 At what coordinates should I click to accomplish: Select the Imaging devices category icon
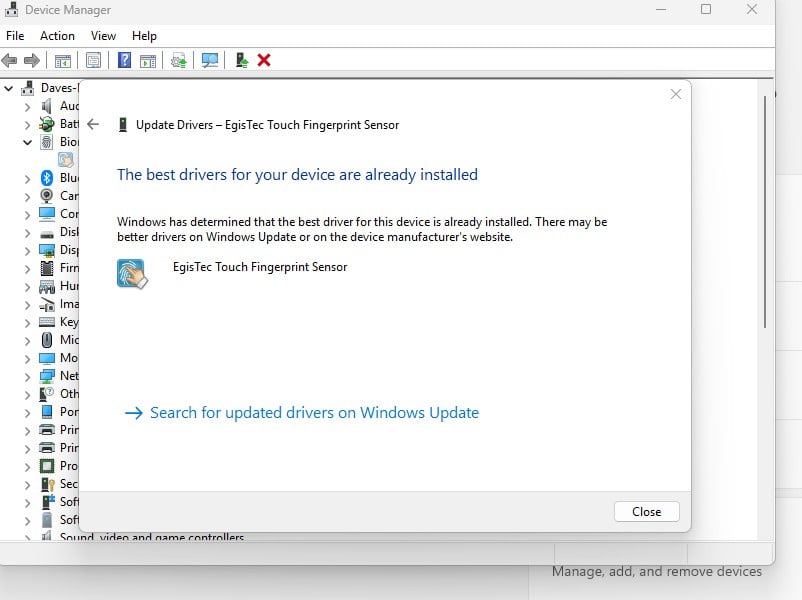click(47, 304)
